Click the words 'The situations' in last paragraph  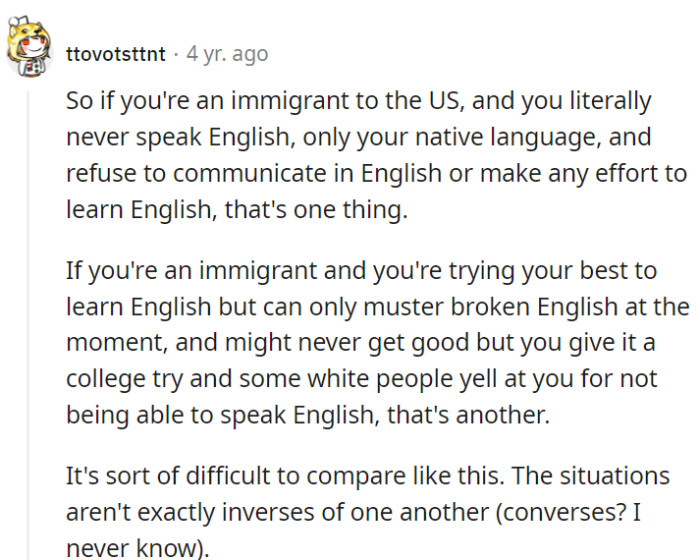coord(591,476)
